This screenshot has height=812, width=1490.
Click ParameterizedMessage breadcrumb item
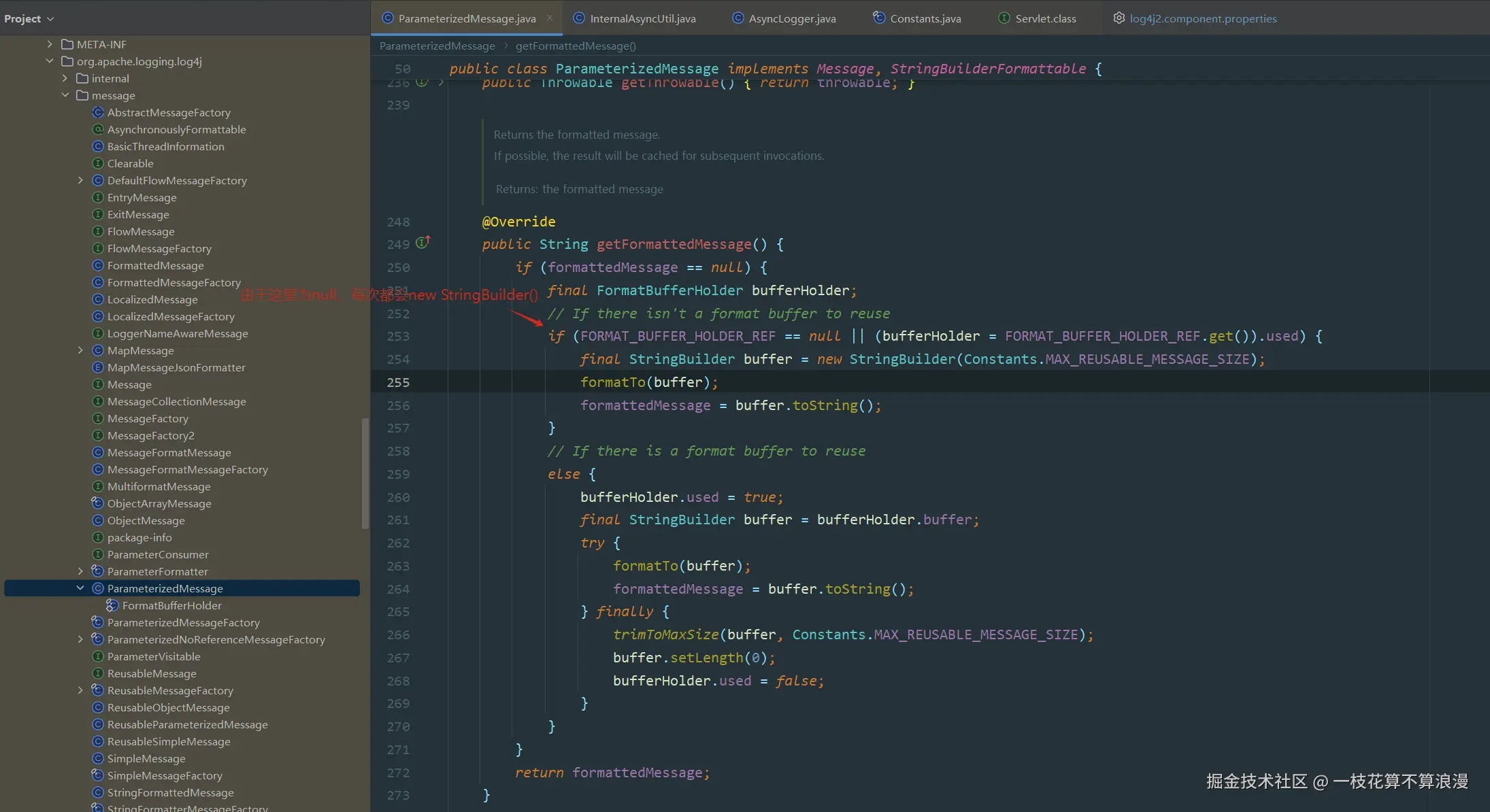click(x=437, y=46)
